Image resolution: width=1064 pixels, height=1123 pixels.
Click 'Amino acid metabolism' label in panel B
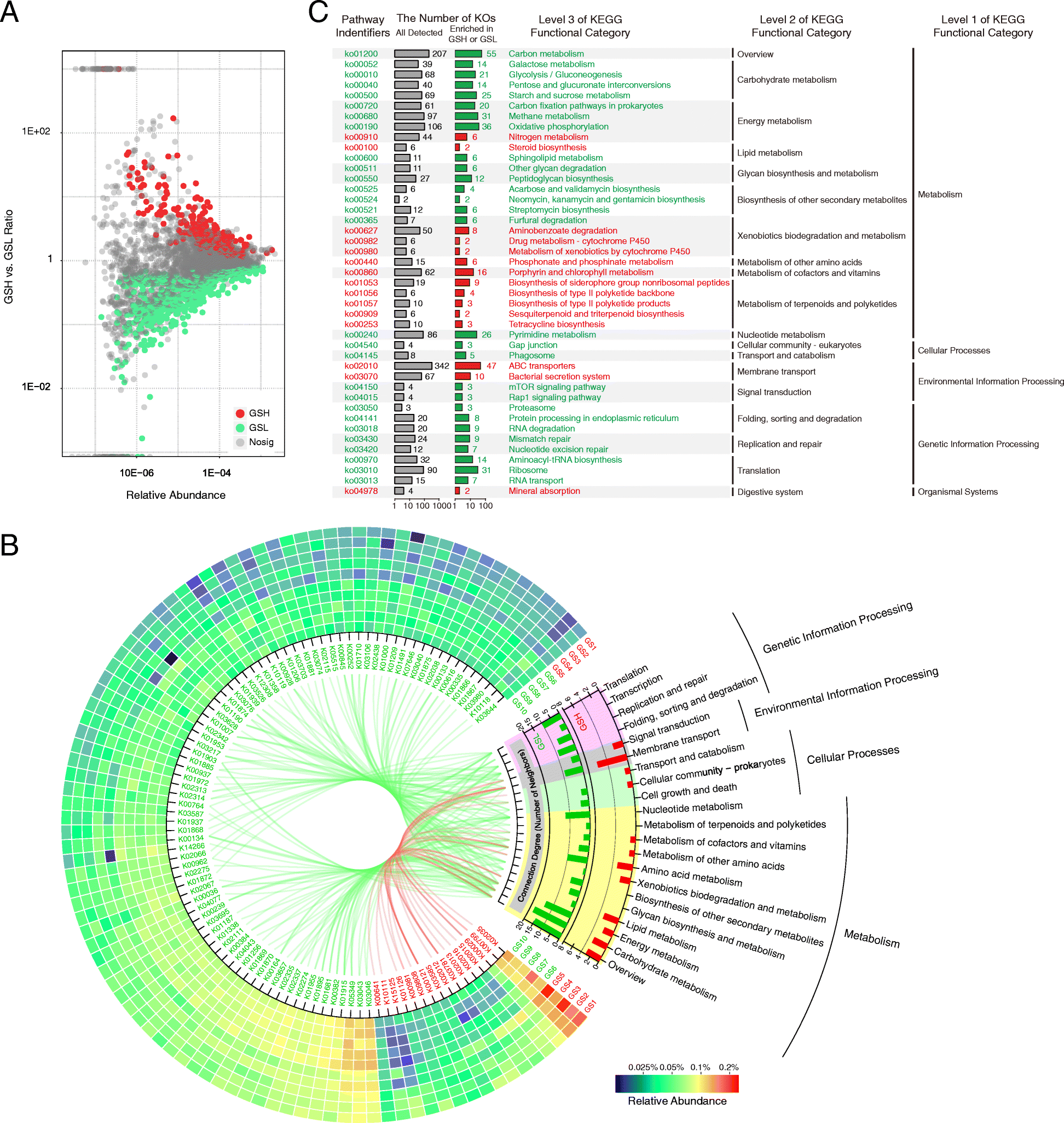click(x=691, y=876)
